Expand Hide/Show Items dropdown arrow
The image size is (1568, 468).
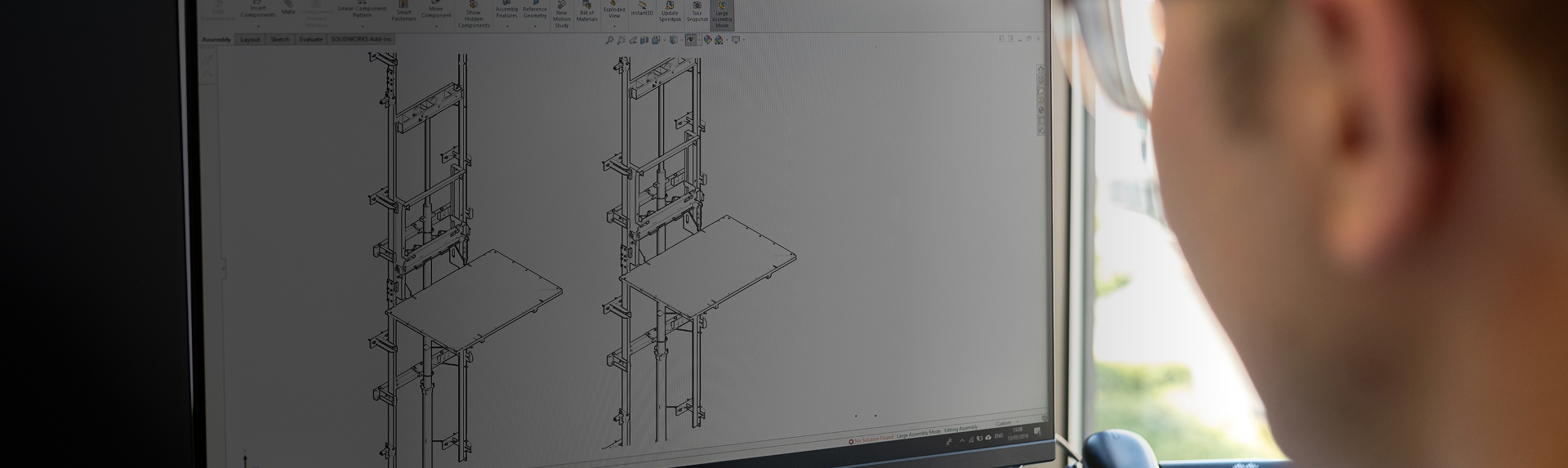(x=699, y=40)
